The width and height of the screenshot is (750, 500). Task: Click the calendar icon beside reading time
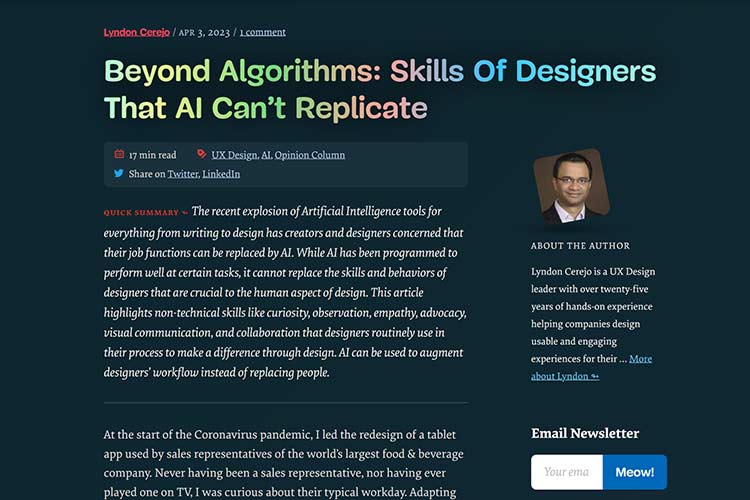click(x=119, y=155)
